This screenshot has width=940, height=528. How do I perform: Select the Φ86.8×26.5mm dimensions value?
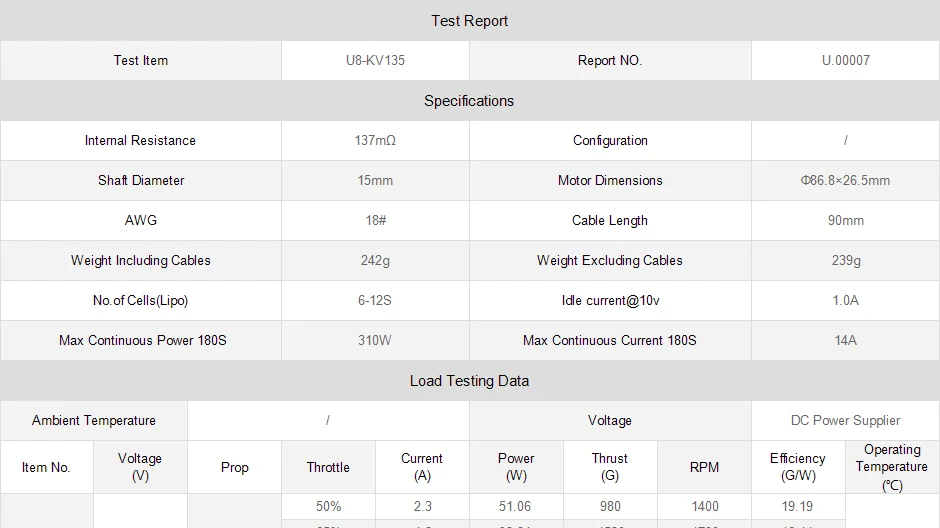point(845,180)
